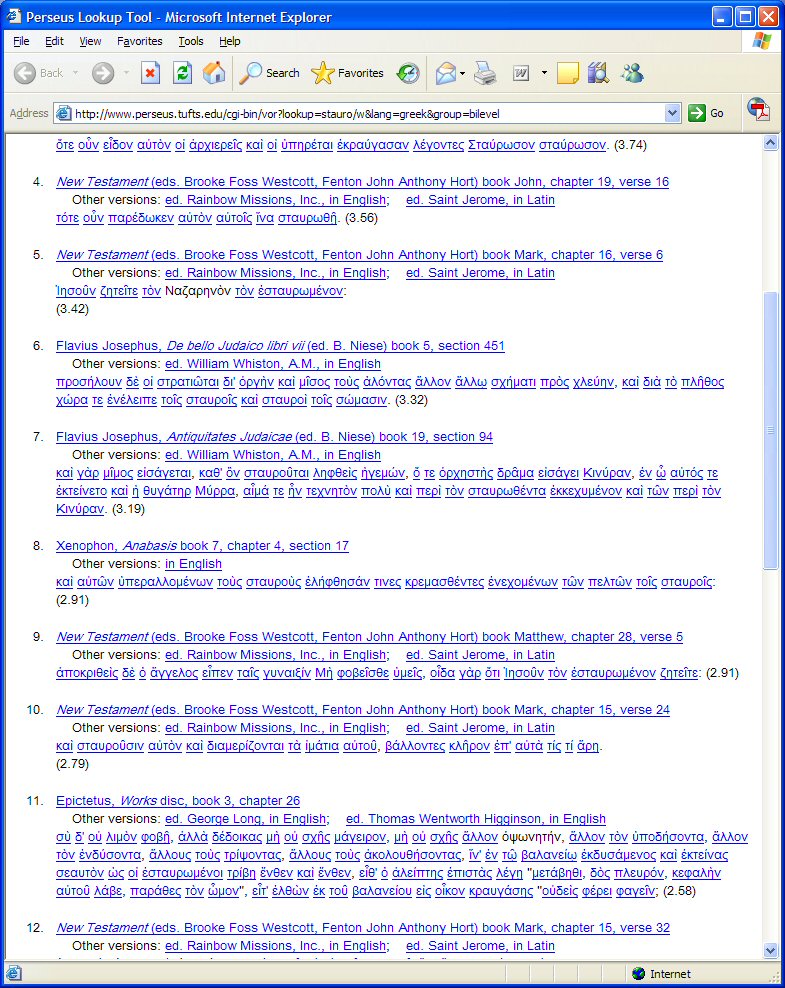Click the Go button beside address bar
This screenshot has width=785, height=988.
[706, 113]
